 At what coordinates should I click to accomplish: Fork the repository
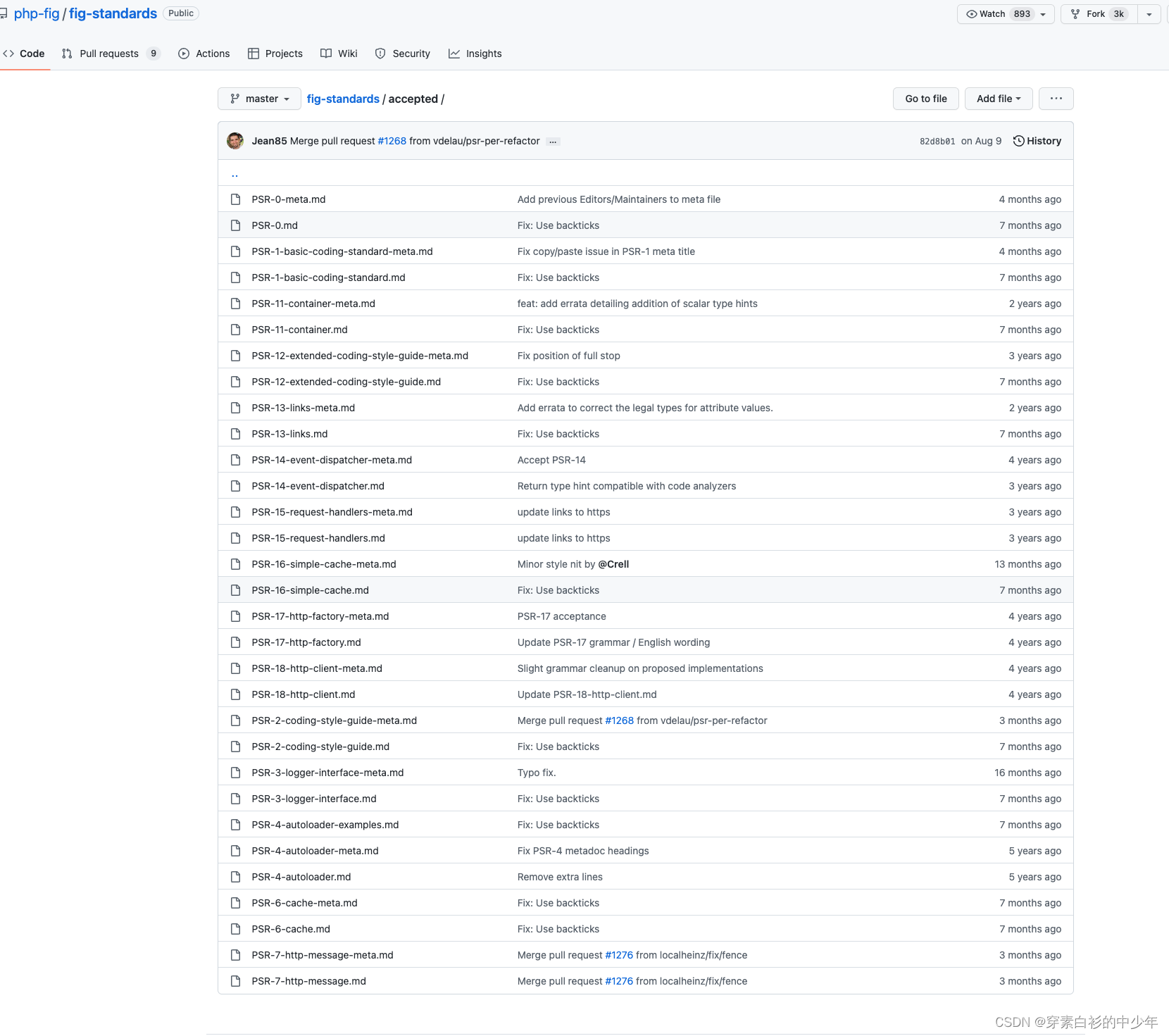tap(1099, 14)
